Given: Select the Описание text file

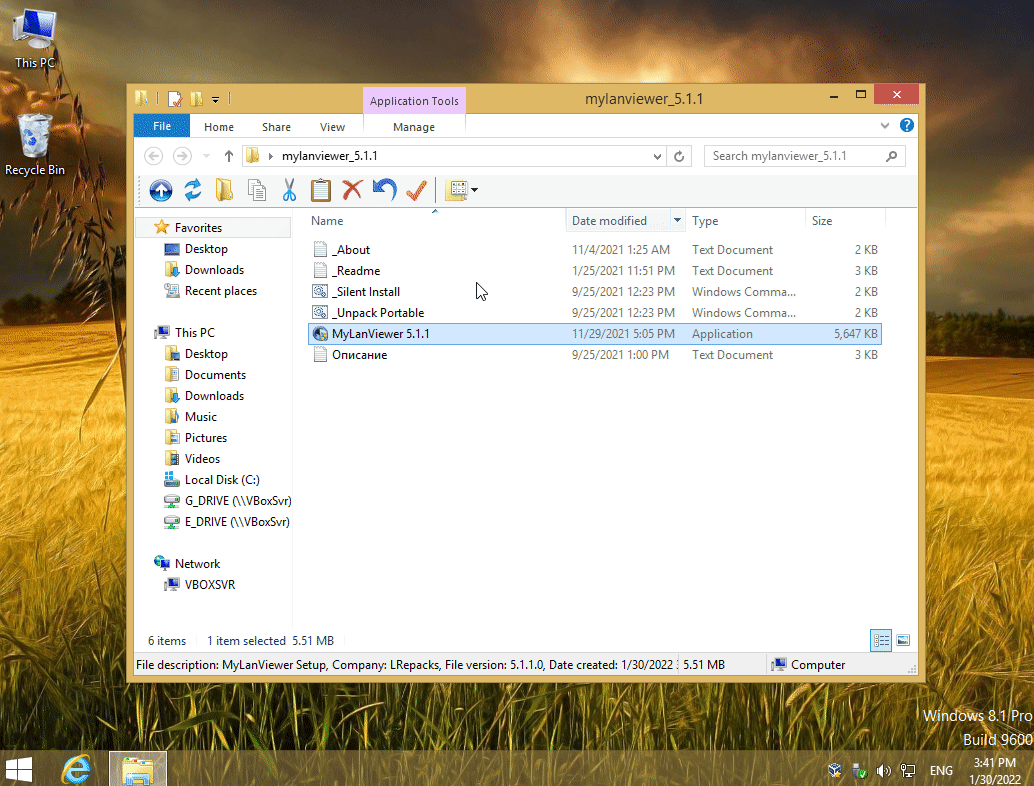Looking at the screenshot, I should [x=595, y=355].
